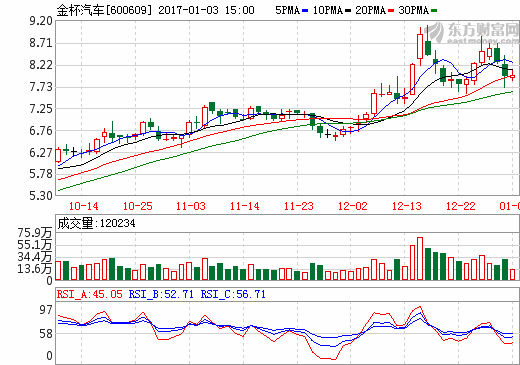The width and height of the screenshot is (520, 365).
Task: Click the 20PMA legend label
Action: [x=371, y=10]
